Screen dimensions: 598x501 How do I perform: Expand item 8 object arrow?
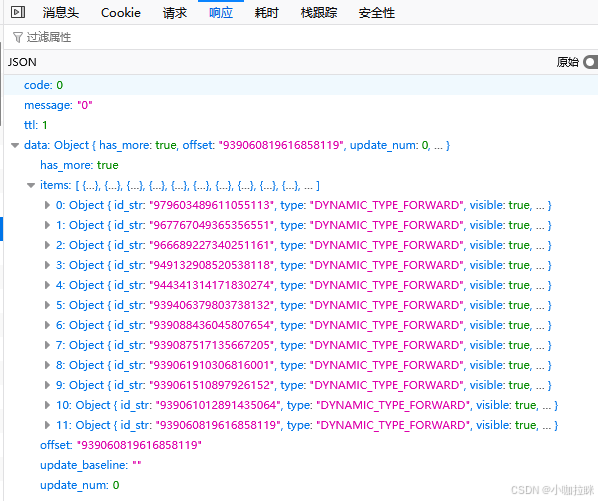[47, 365]
